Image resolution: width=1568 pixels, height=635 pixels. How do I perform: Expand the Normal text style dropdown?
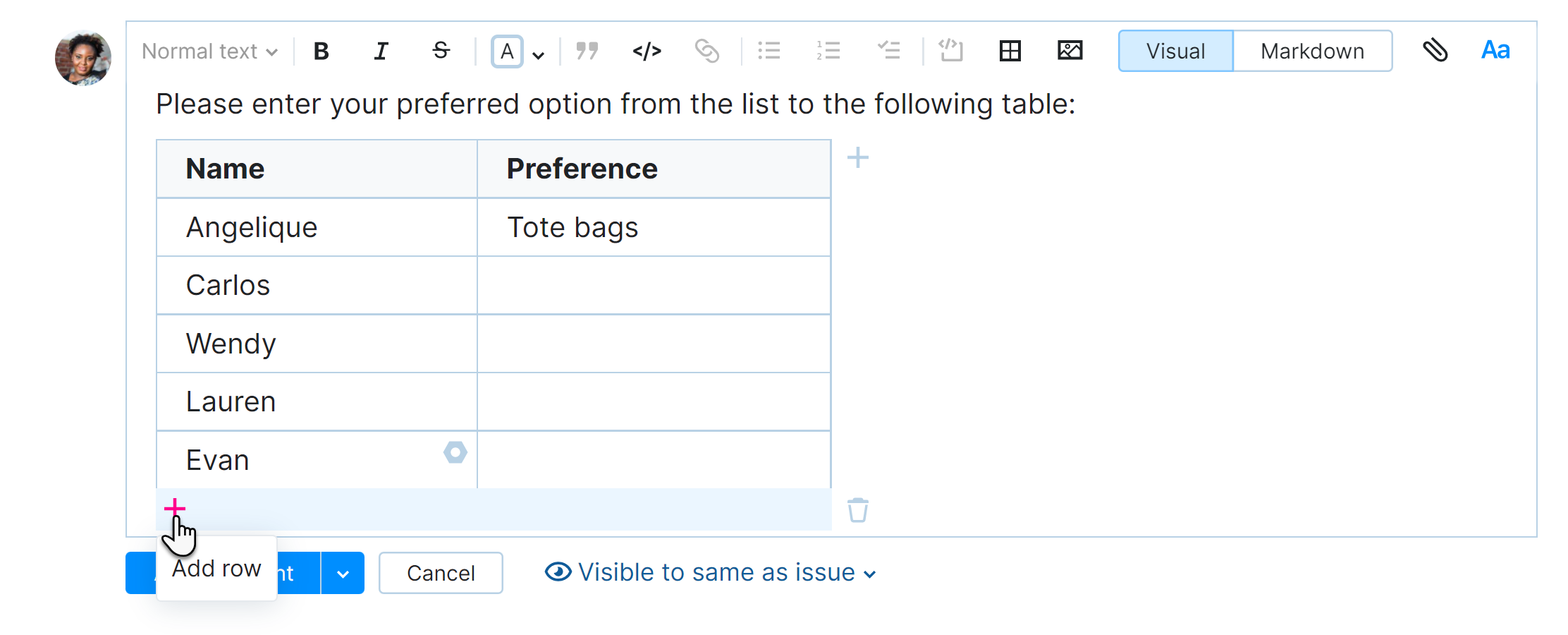pos(209,50)
